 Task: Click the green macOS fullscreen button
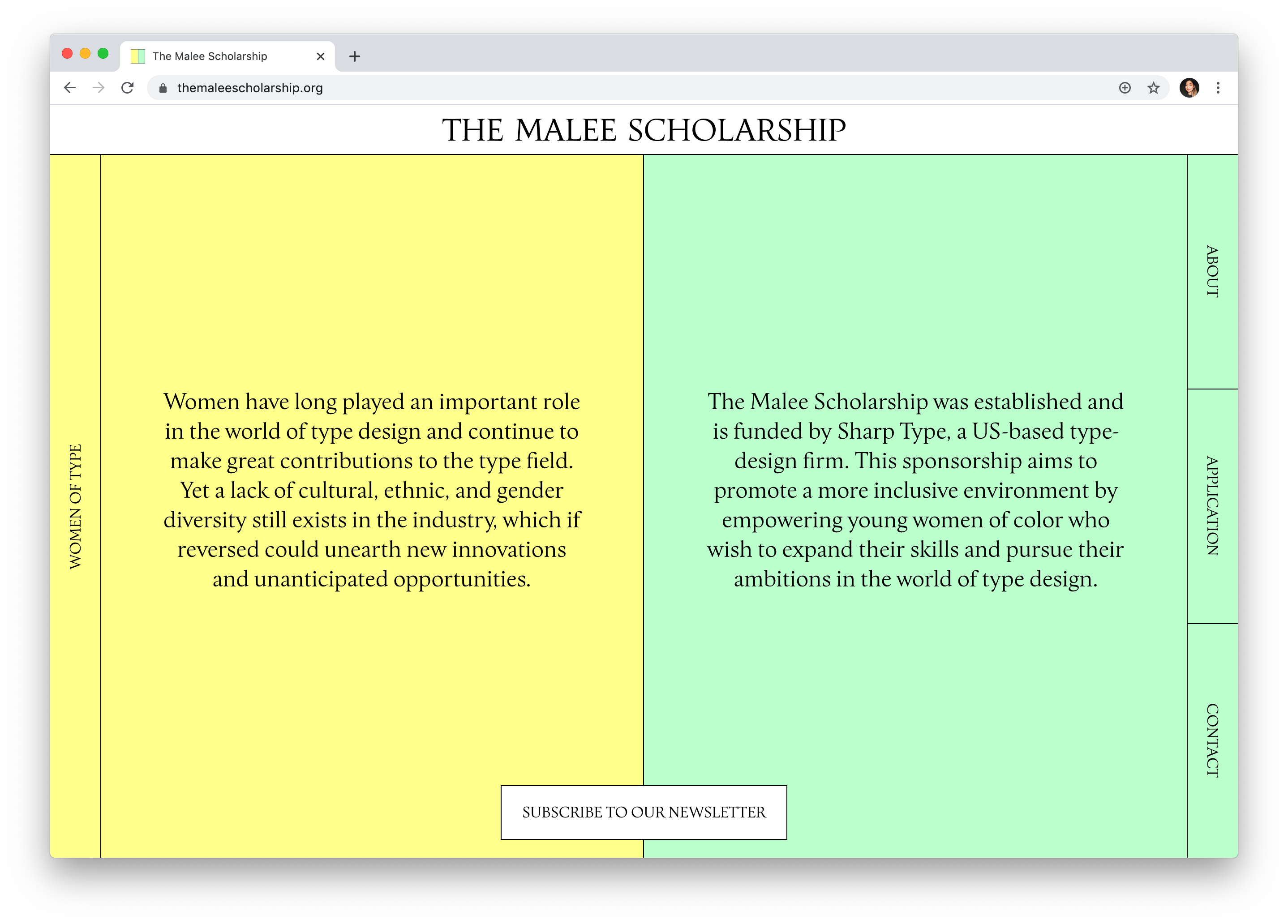pyautogui.click(x=103, y=53)
